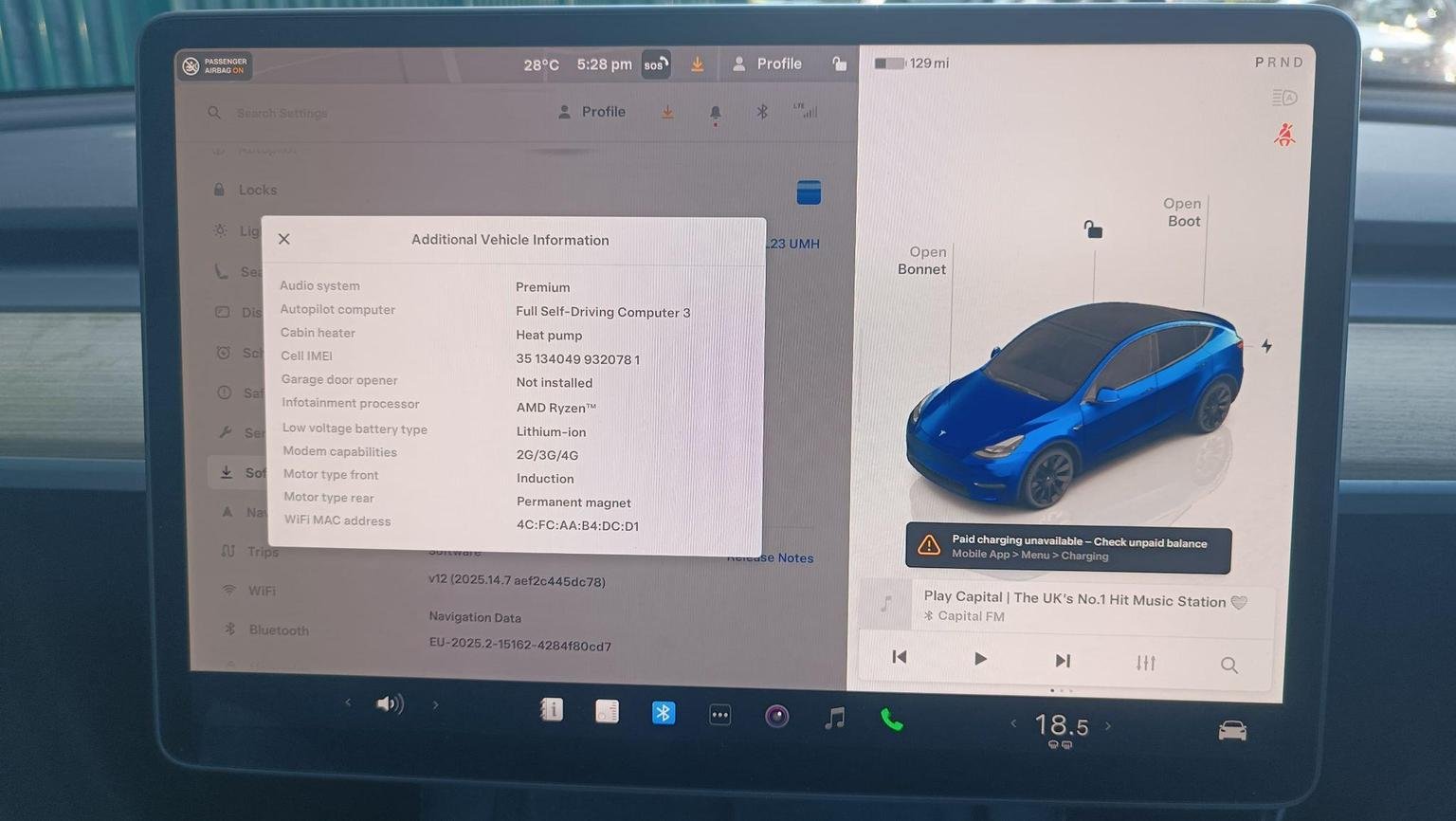Open the Bluetooth app in bottom dock
The width and height of the screenshot is (1456, 821).
664,713
